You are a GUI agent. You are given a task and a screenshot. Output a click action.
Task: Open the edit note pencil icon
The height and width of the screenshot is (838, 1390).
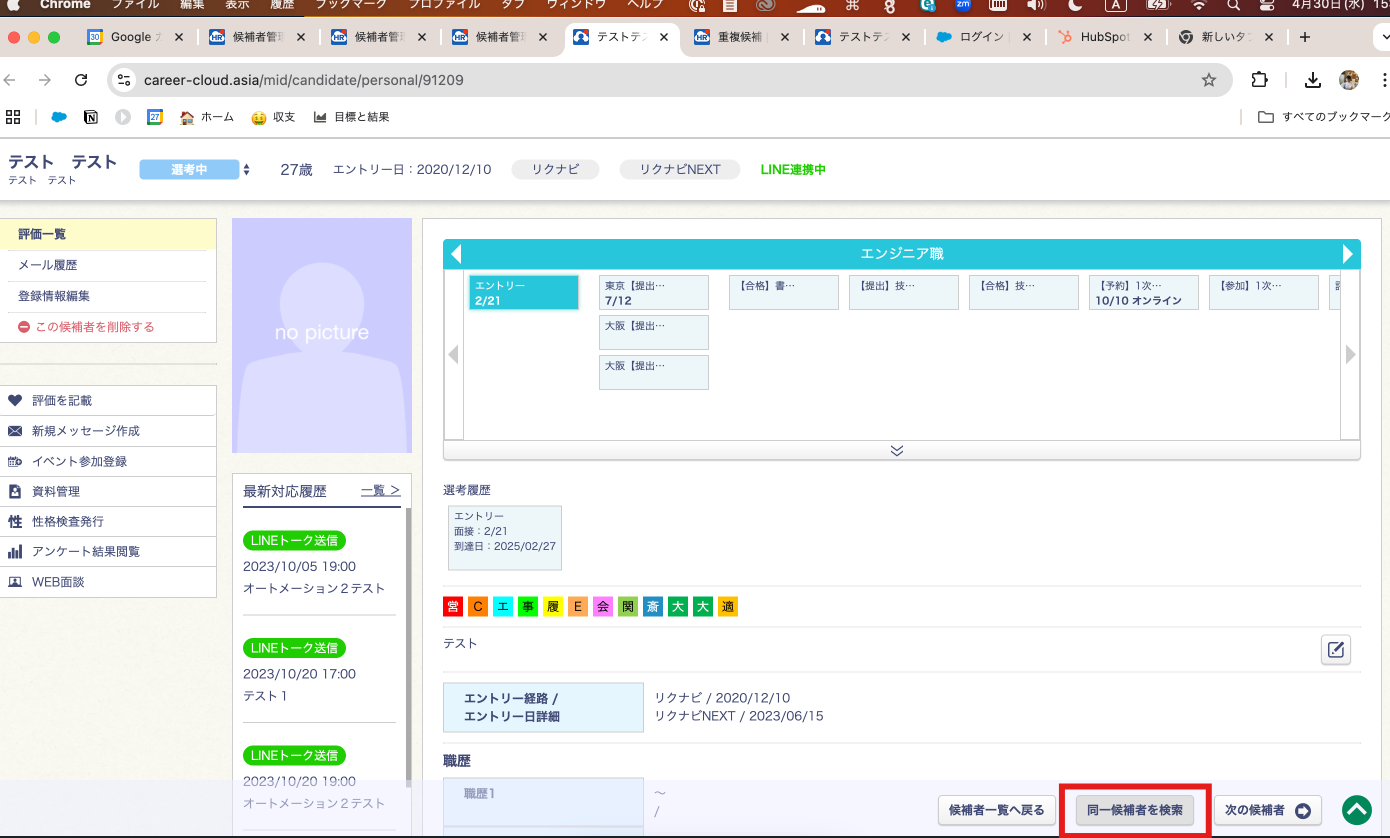(1335, 650)
